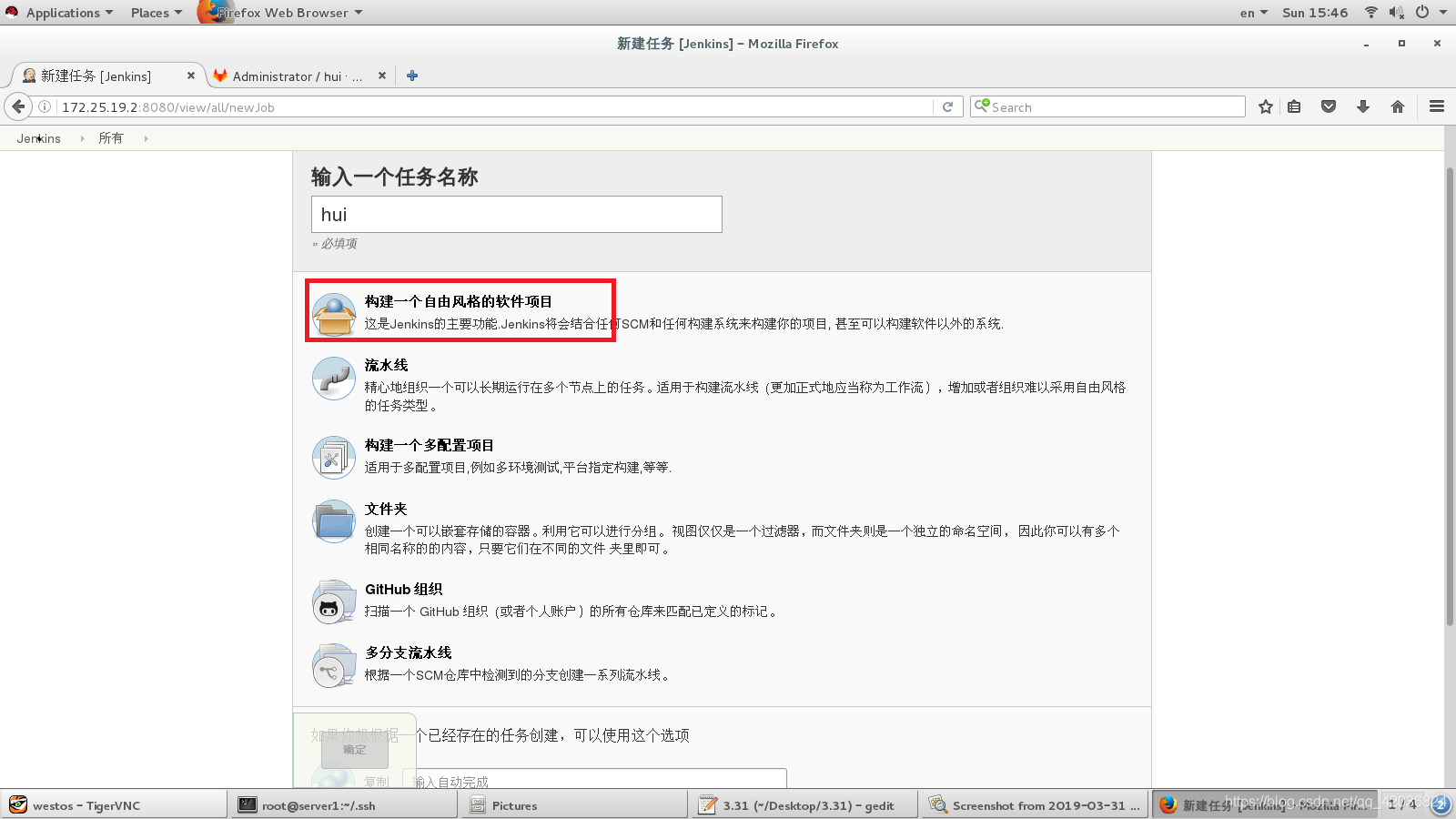This screenshot has width=1456, height=819.
Task: Select the GitHub 组织 octocat icon
Action: pyautogui.click(x=334, y=602)
